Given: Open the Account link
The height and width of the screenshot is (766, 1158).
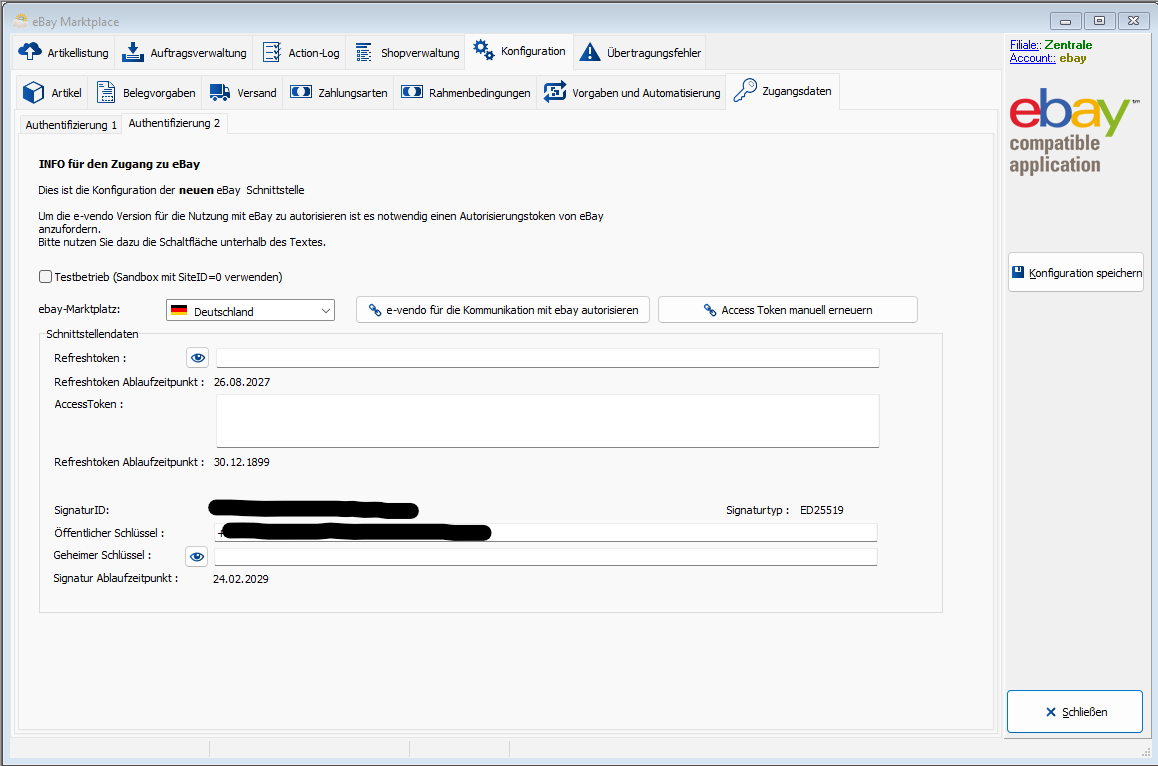Looking at the screenshot, I should tap(1032, 58).
